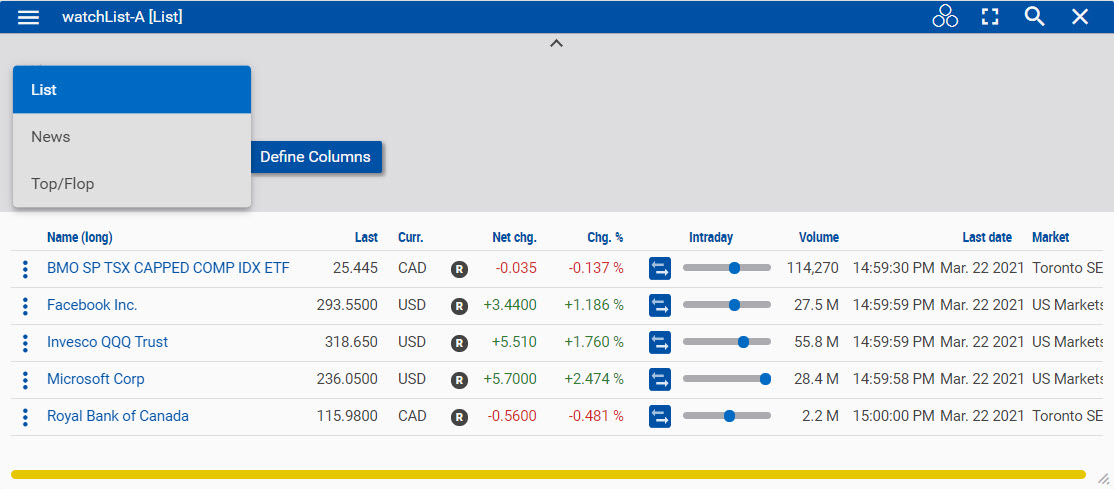
Task: Switch to the News view
Action: point(132,136)
